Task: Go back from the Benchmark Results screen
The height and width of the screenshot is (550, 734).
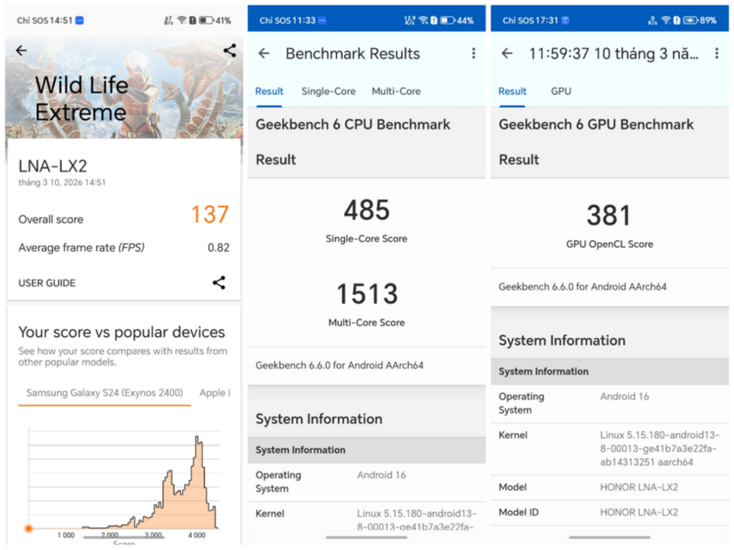Action: pyautogui.click(x=264, y=54)
